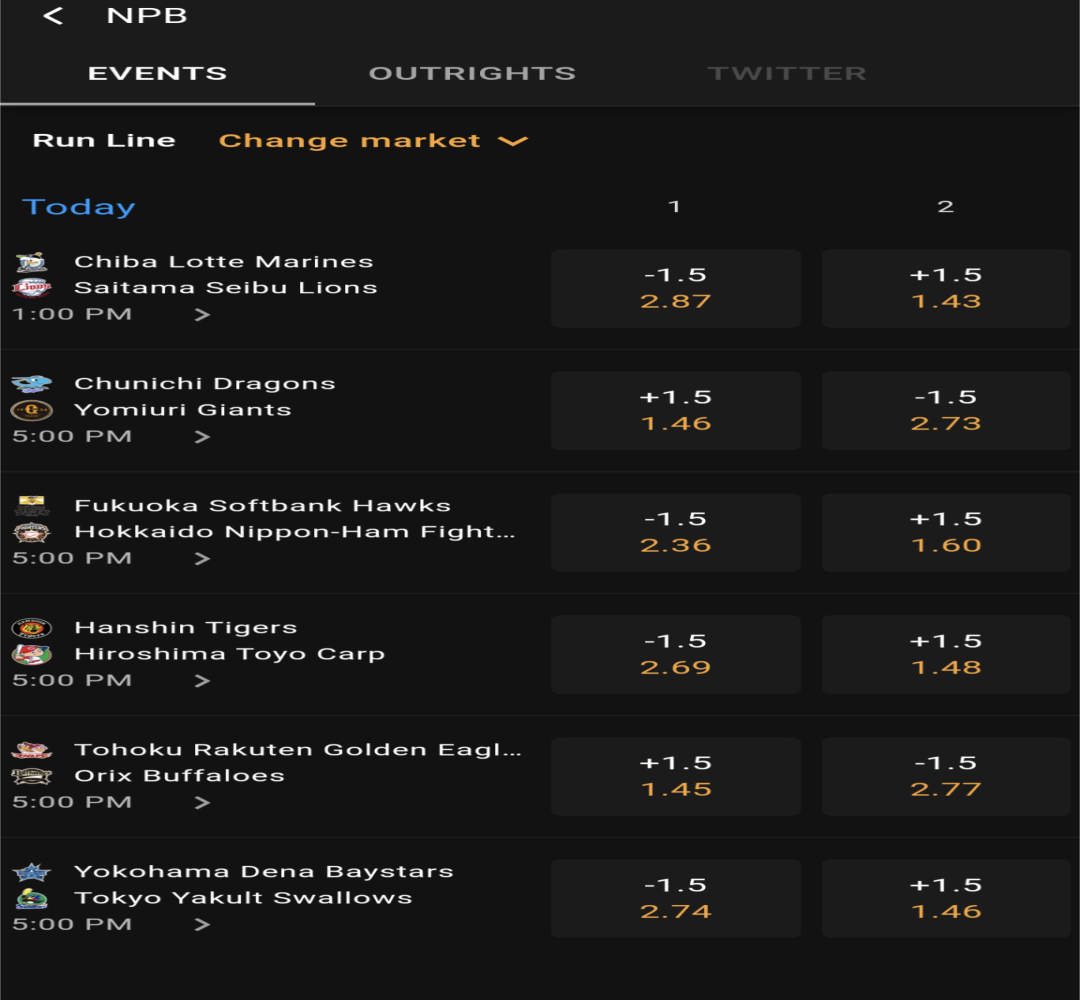Open the Orix Buffaloes event name
Screen dimensions: 1080x1000
(x=180, y=775)
